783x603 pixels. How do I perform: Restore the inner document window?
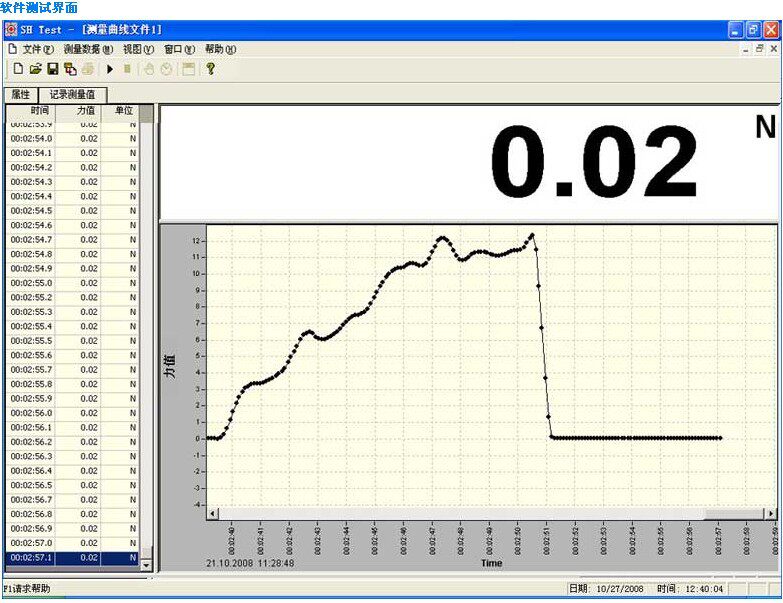(x=760, y=49)
